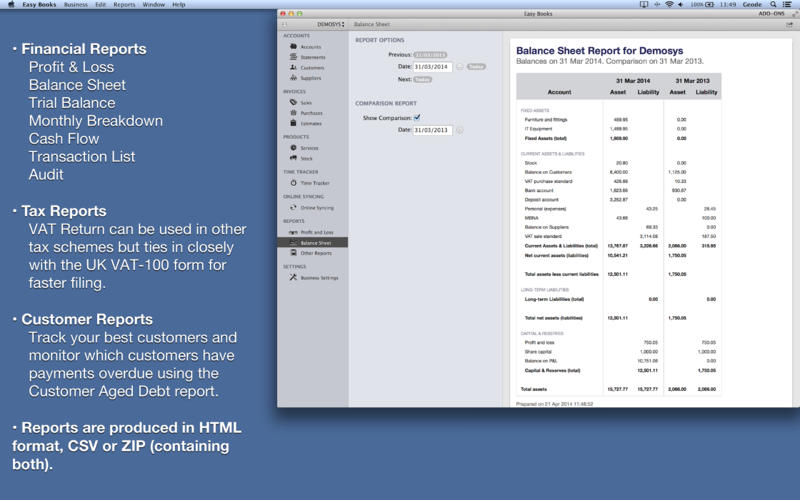Screen dimensions: 800x500
Task: Click the Balance on Customers row
Action: pos(619,172)
